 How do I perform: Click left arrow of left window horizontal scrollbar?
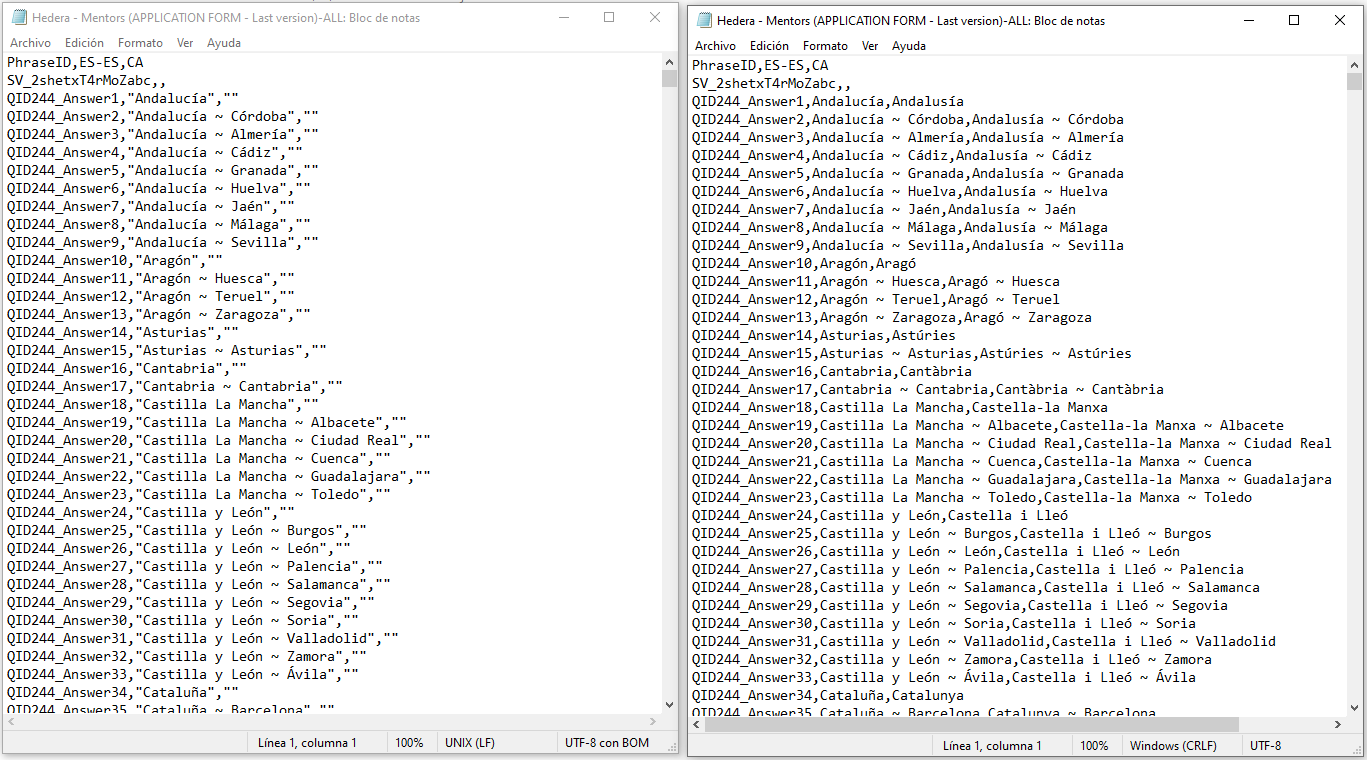pyautogui.click(x=10, y=722)
